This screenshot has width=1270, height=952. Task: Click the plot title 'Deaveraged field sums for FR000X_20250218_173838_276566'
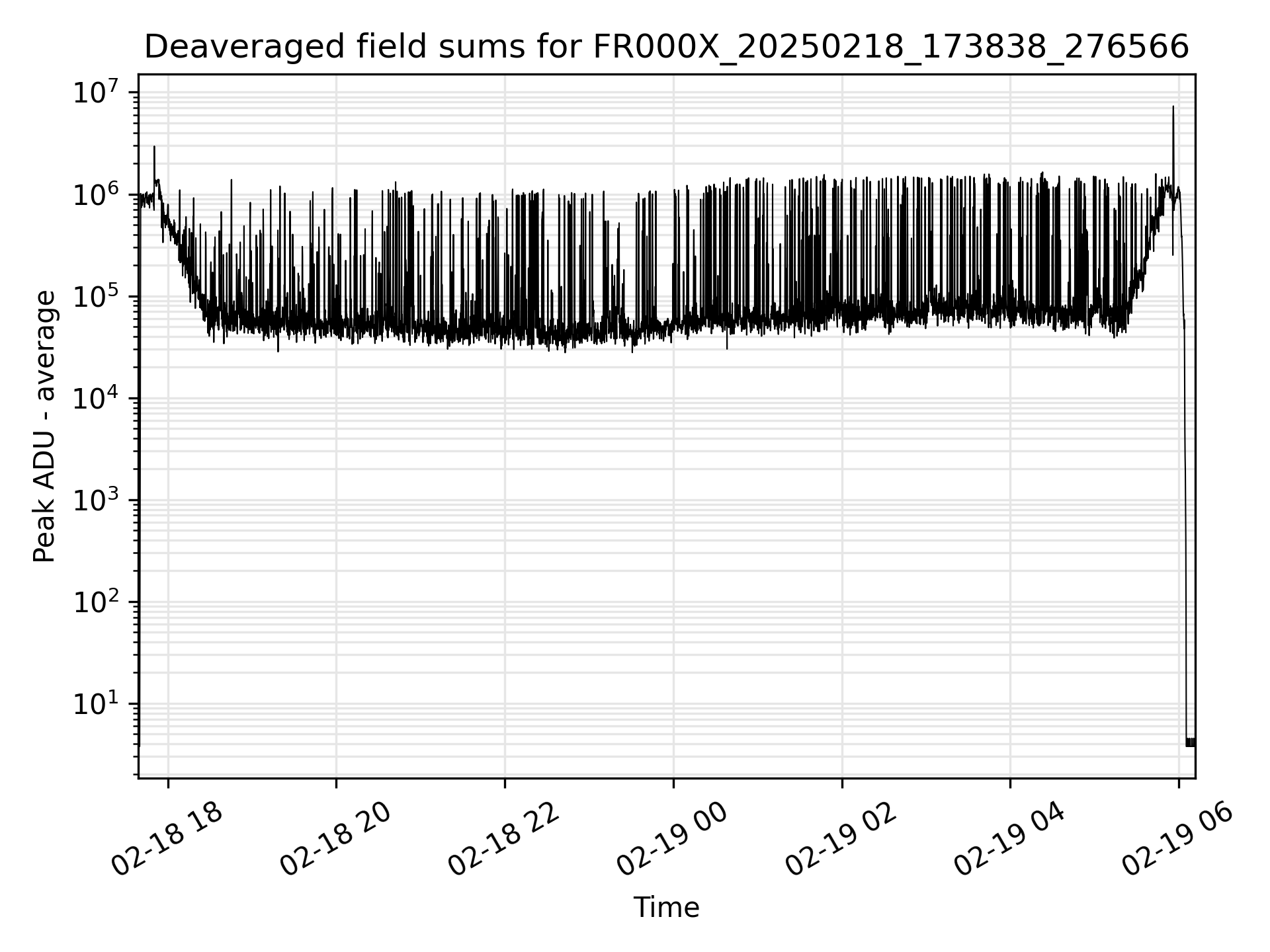point(667,47)
